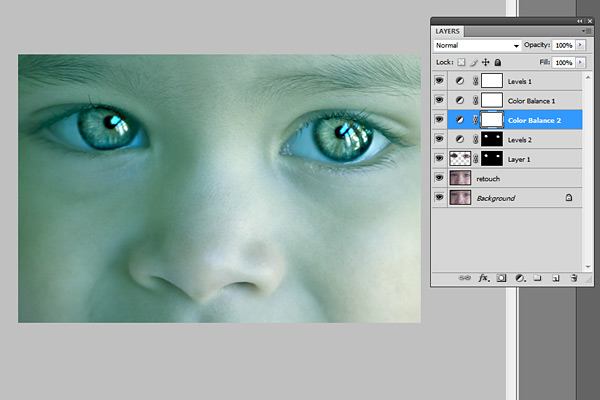Select the Layers panel tab
Screen dimensions: 600x400
tap(450, 32)
